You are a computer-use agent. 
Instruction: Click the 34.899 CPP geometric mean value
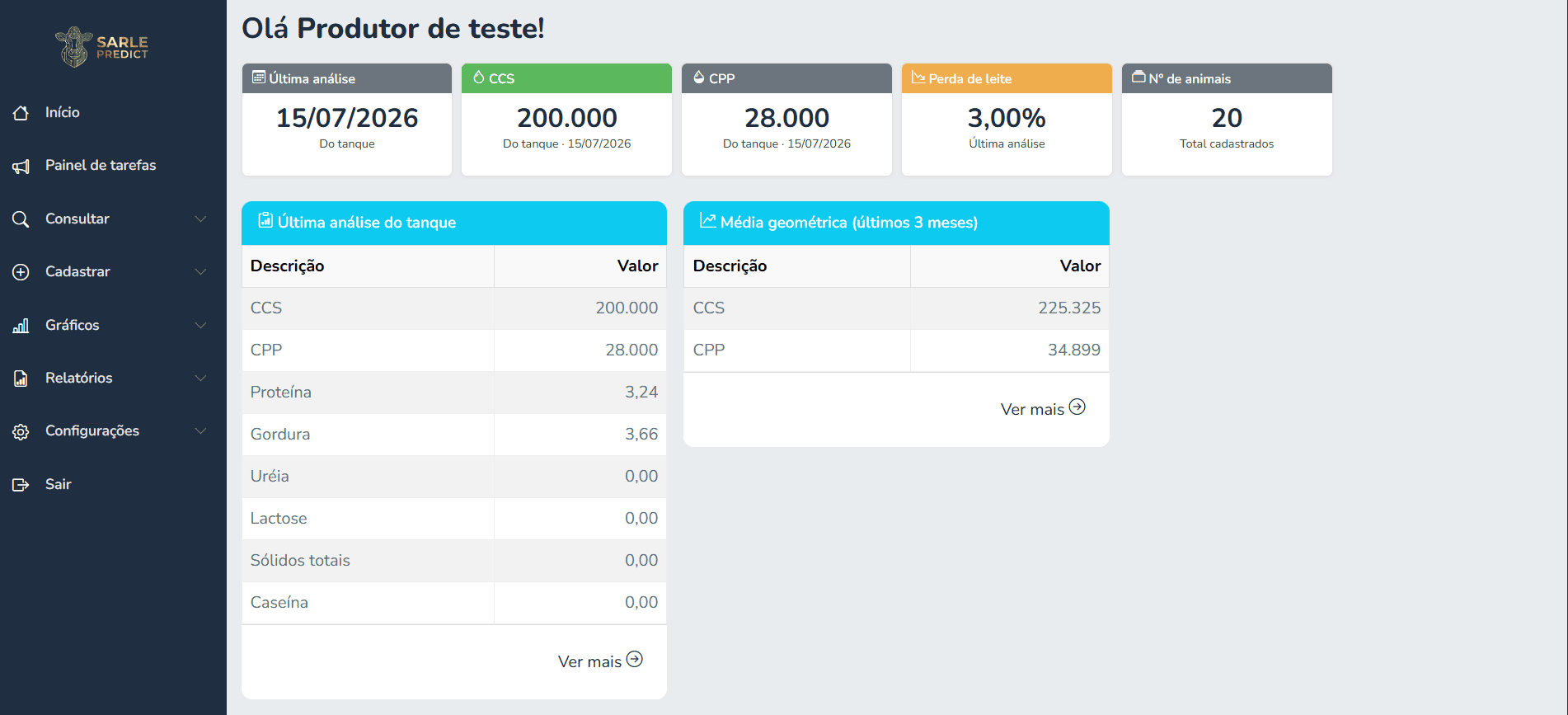(1074, 350)
